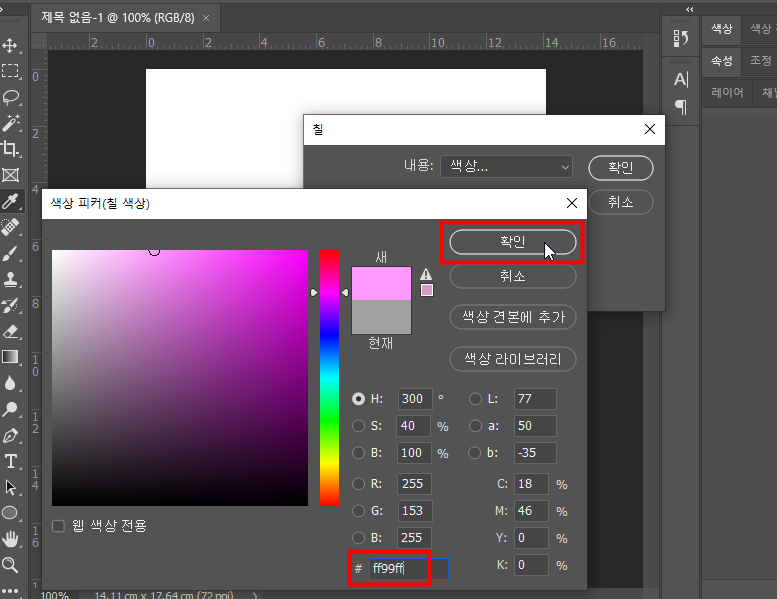
Task: Pick the Magic Wand tool
Action: point(11,123)
